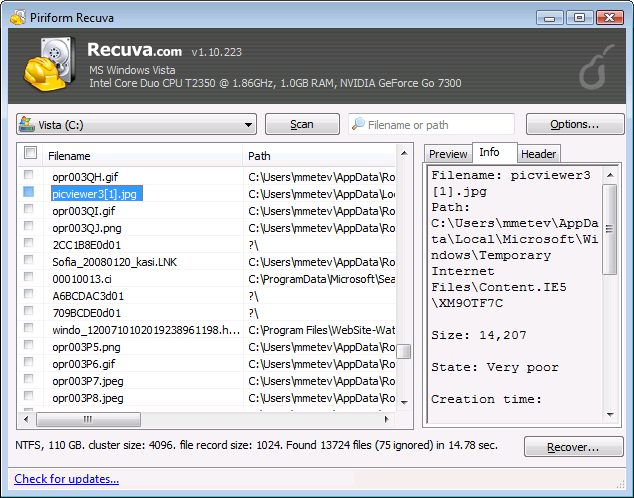Switch to the Preview tab
The height and width of the screenshot is (498, 634).
tap(448, 154)
